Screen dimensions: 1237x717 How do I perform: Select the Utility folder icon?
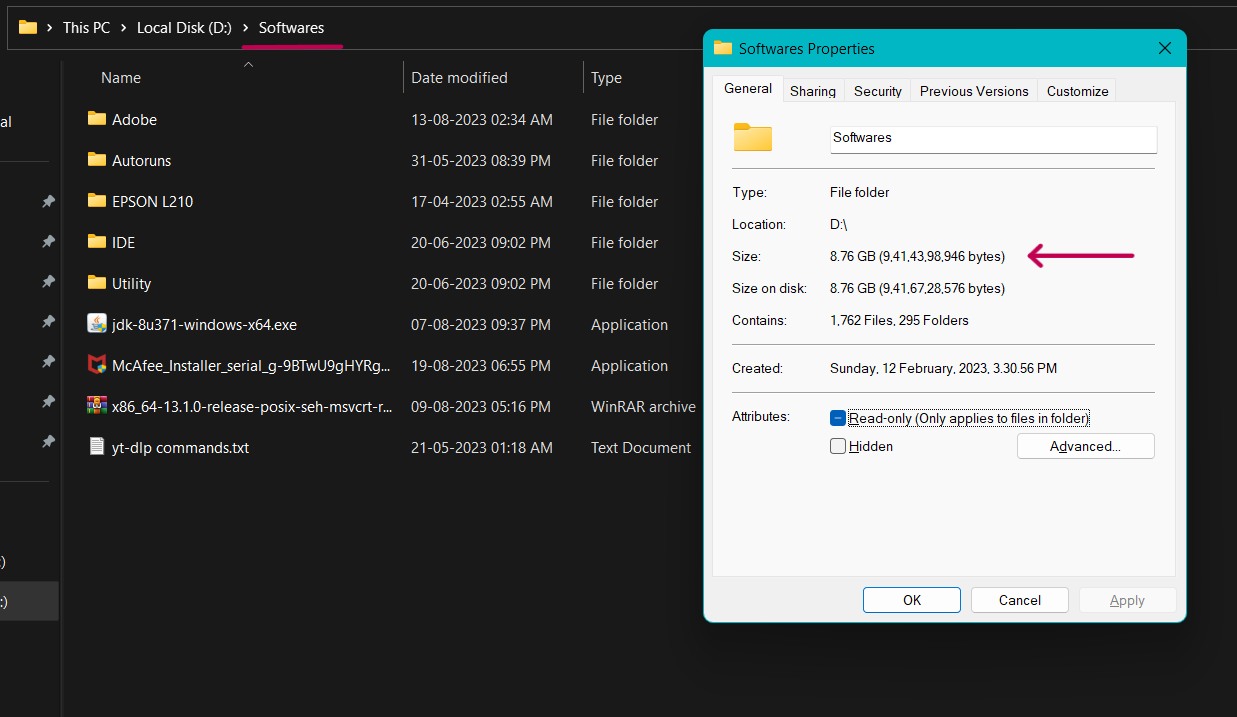pyautogui.click(x=95, y=283)
